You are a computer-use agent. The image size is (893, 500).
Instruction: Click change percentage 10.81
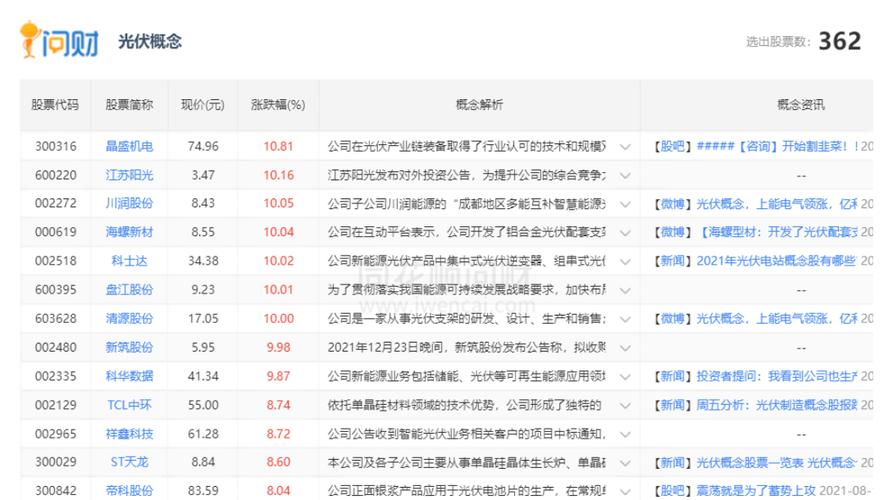point(278,146)
